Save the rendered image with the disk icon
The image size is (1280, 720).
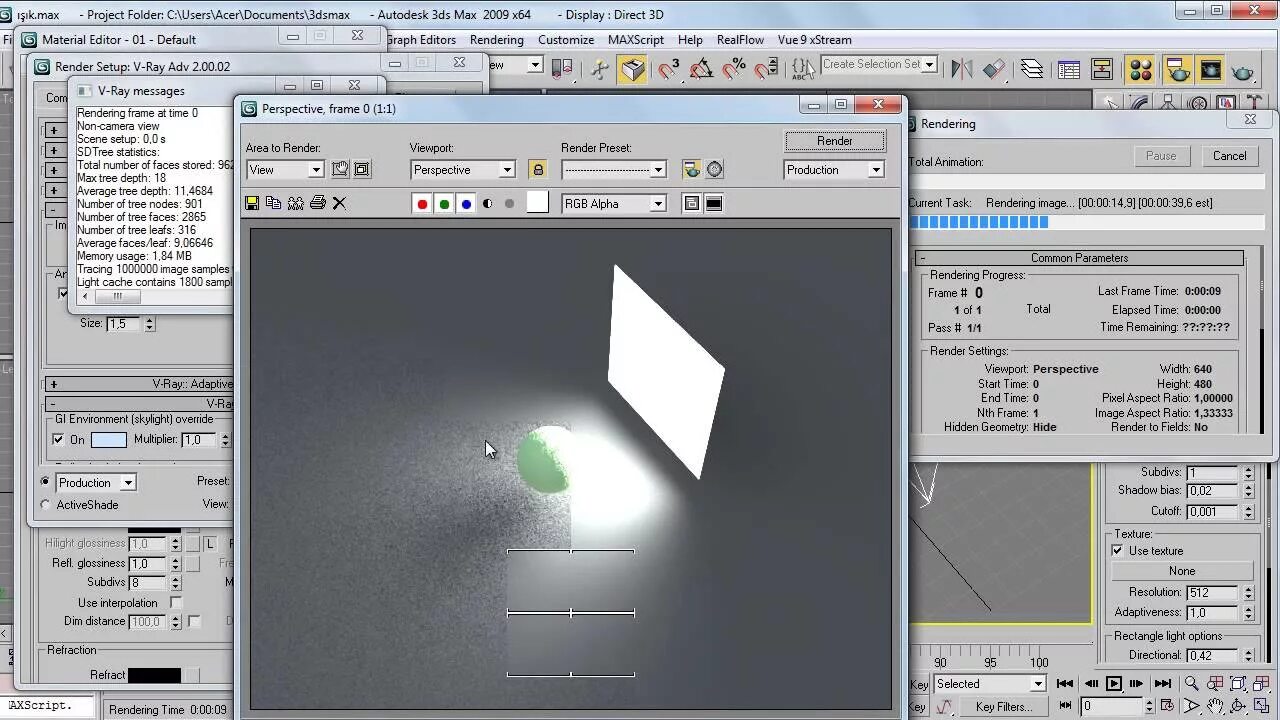[x=252, y=203]
